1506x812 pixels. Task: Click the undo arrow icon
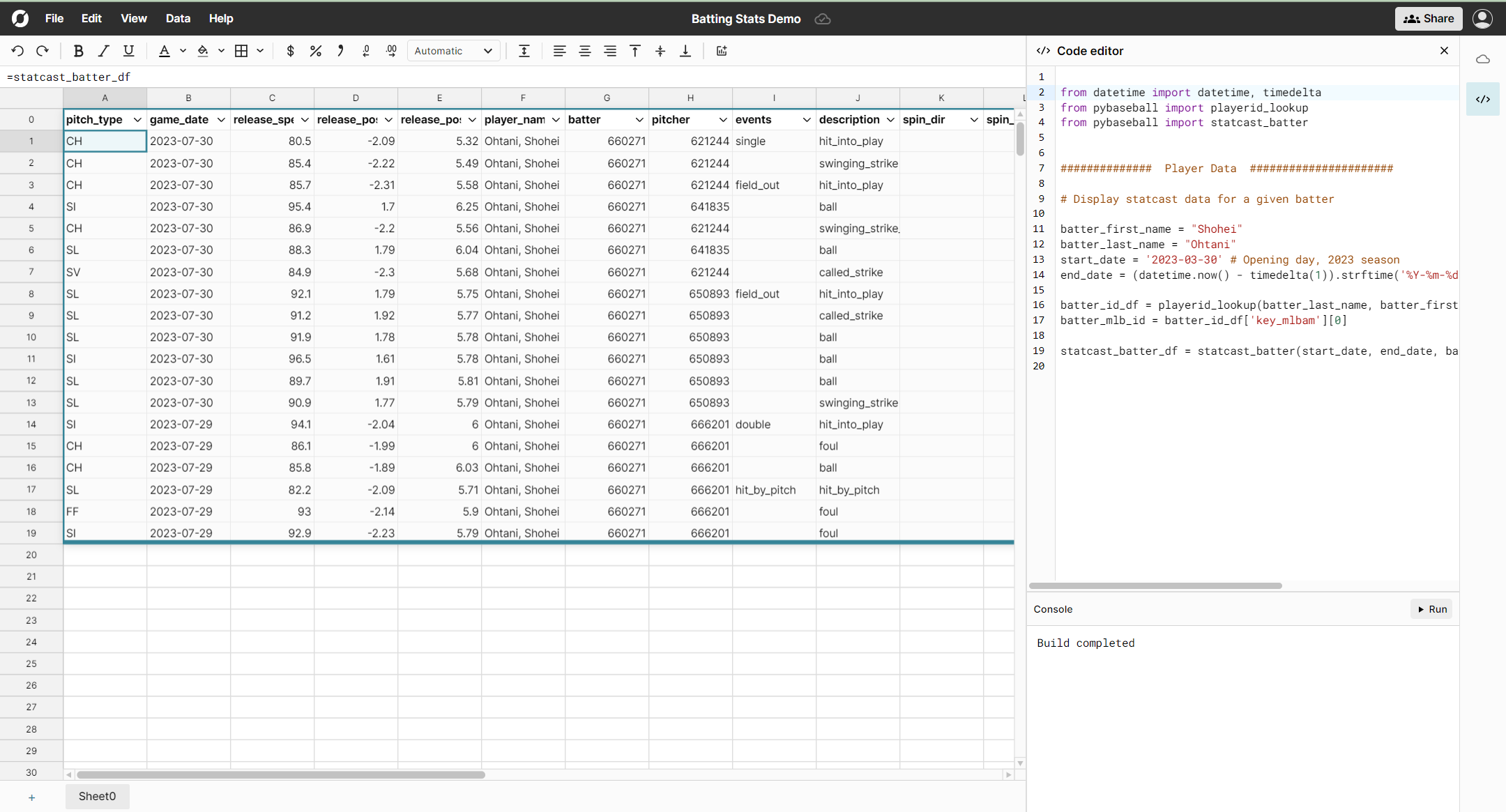click(x=17, y=51)
